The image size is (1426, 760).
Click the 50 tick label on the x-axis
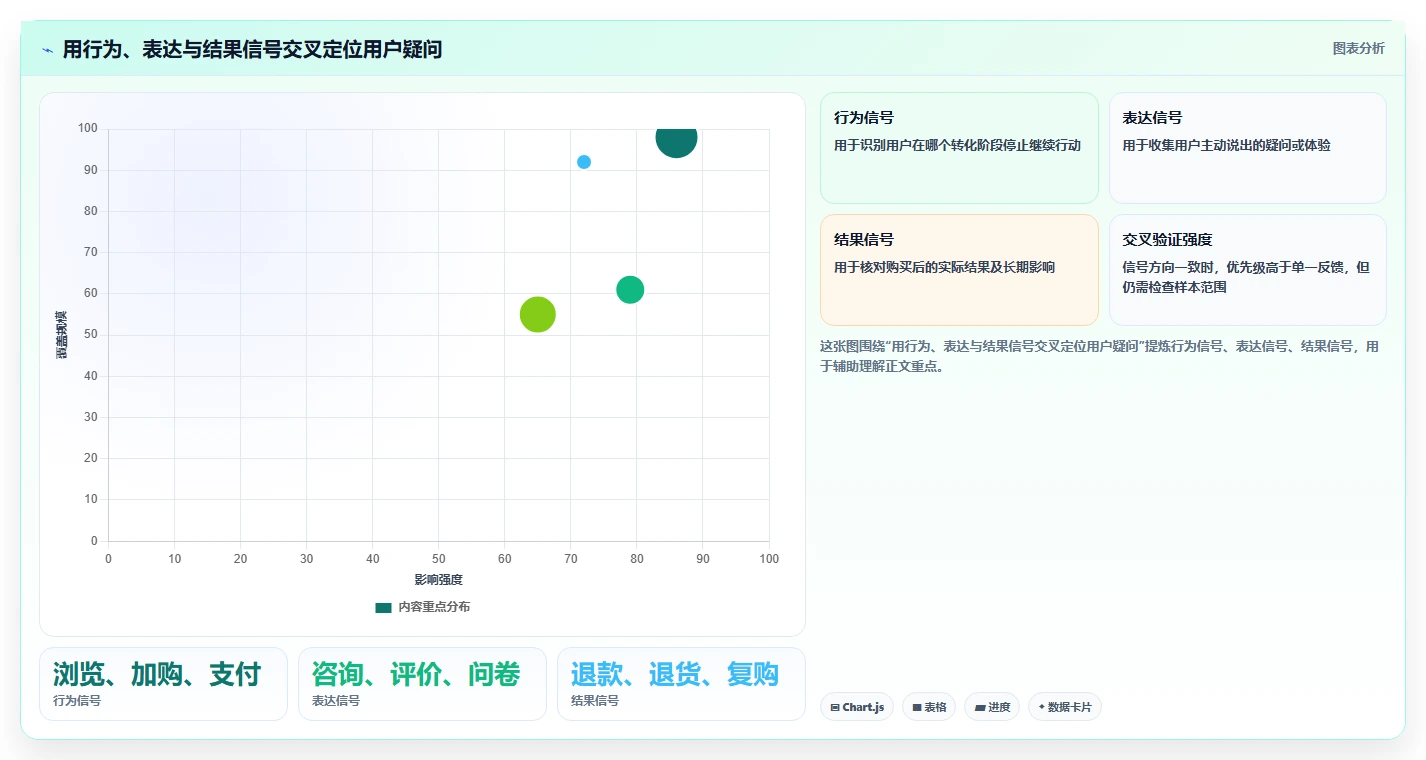(x=439, y=559)
